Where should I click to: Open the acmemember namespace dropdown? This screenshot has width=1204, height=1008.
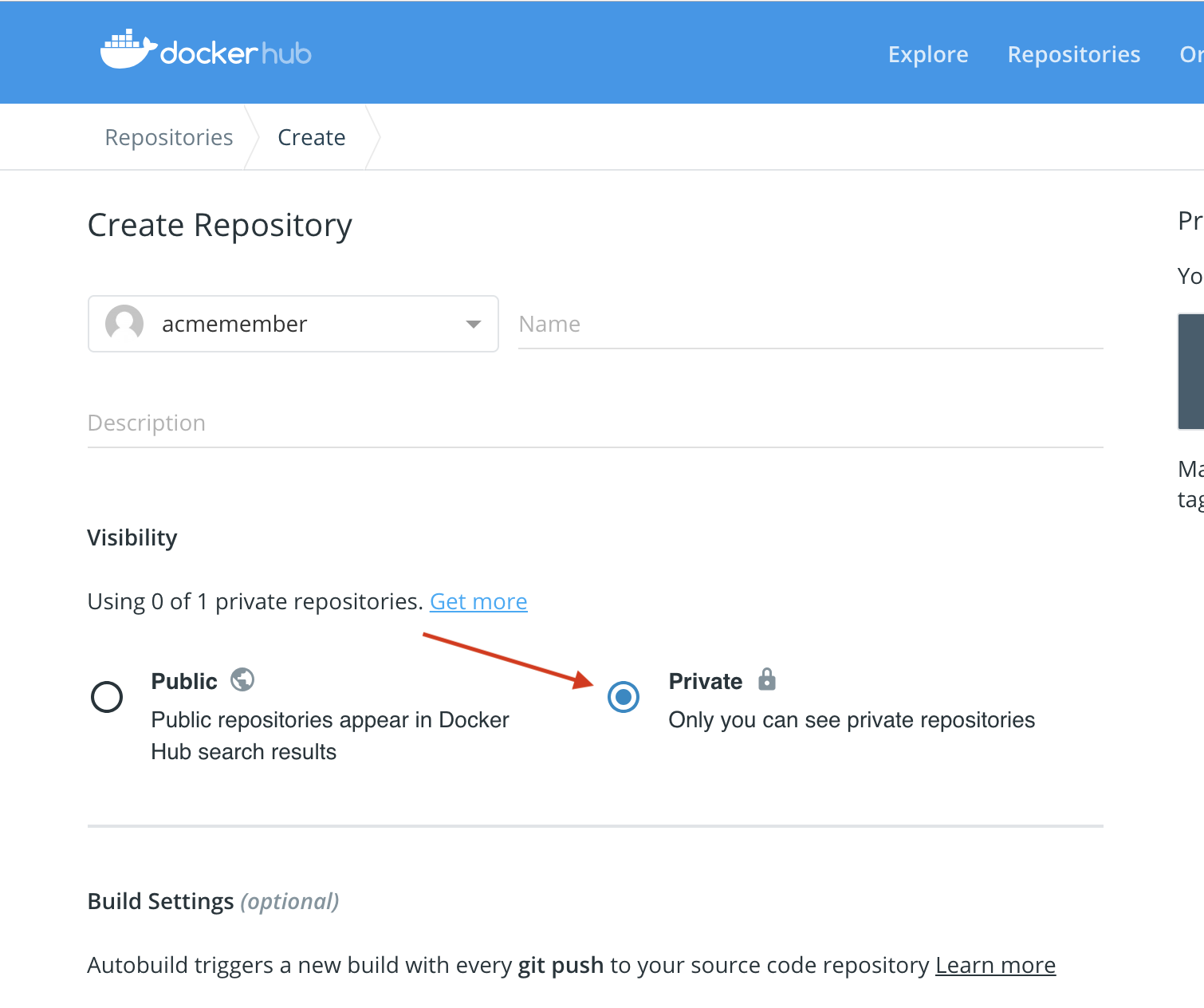(293, 324)
